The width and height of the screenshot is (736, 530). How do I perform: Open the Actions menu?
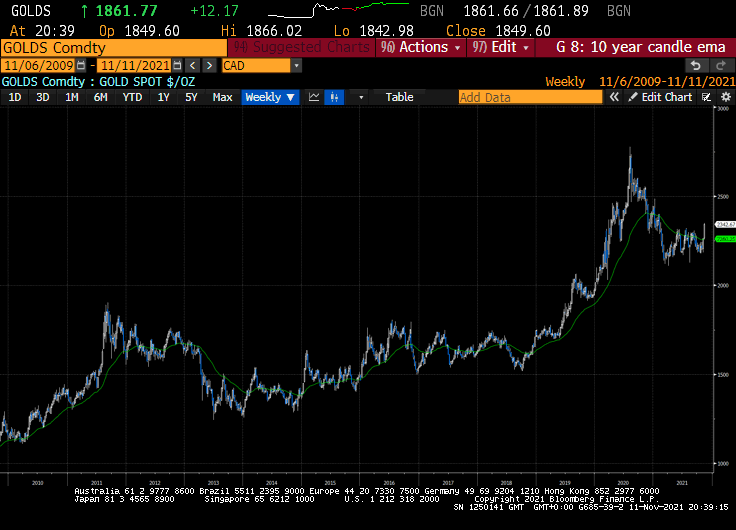pos(421,47)
